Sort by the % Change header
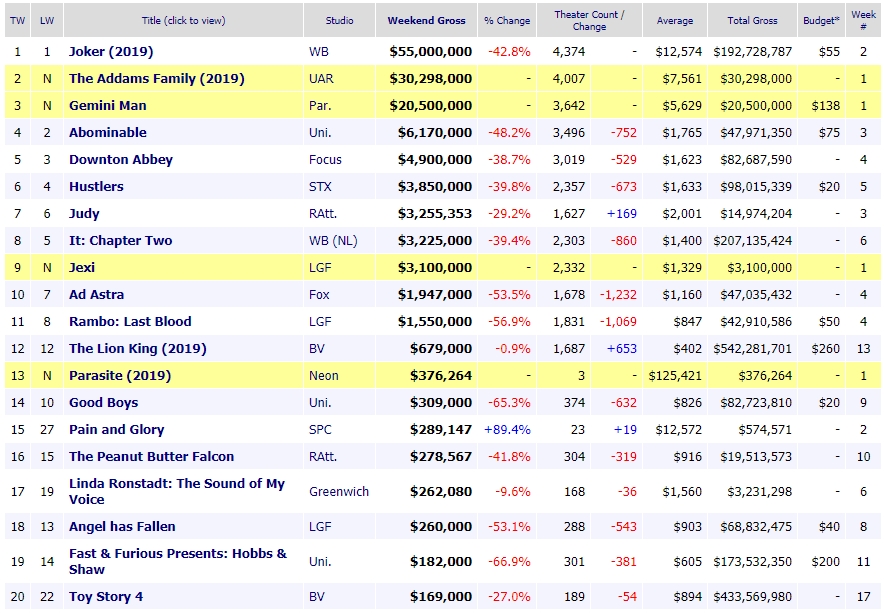The image size is (884, 613). point(507,21)
